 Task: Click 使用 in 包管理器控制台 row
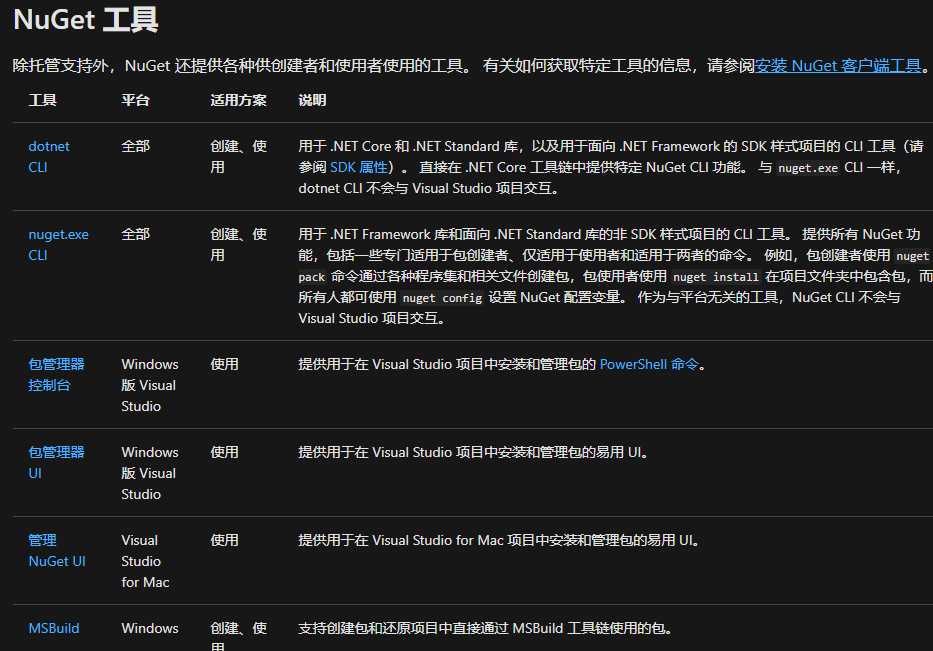click(224, 364)
